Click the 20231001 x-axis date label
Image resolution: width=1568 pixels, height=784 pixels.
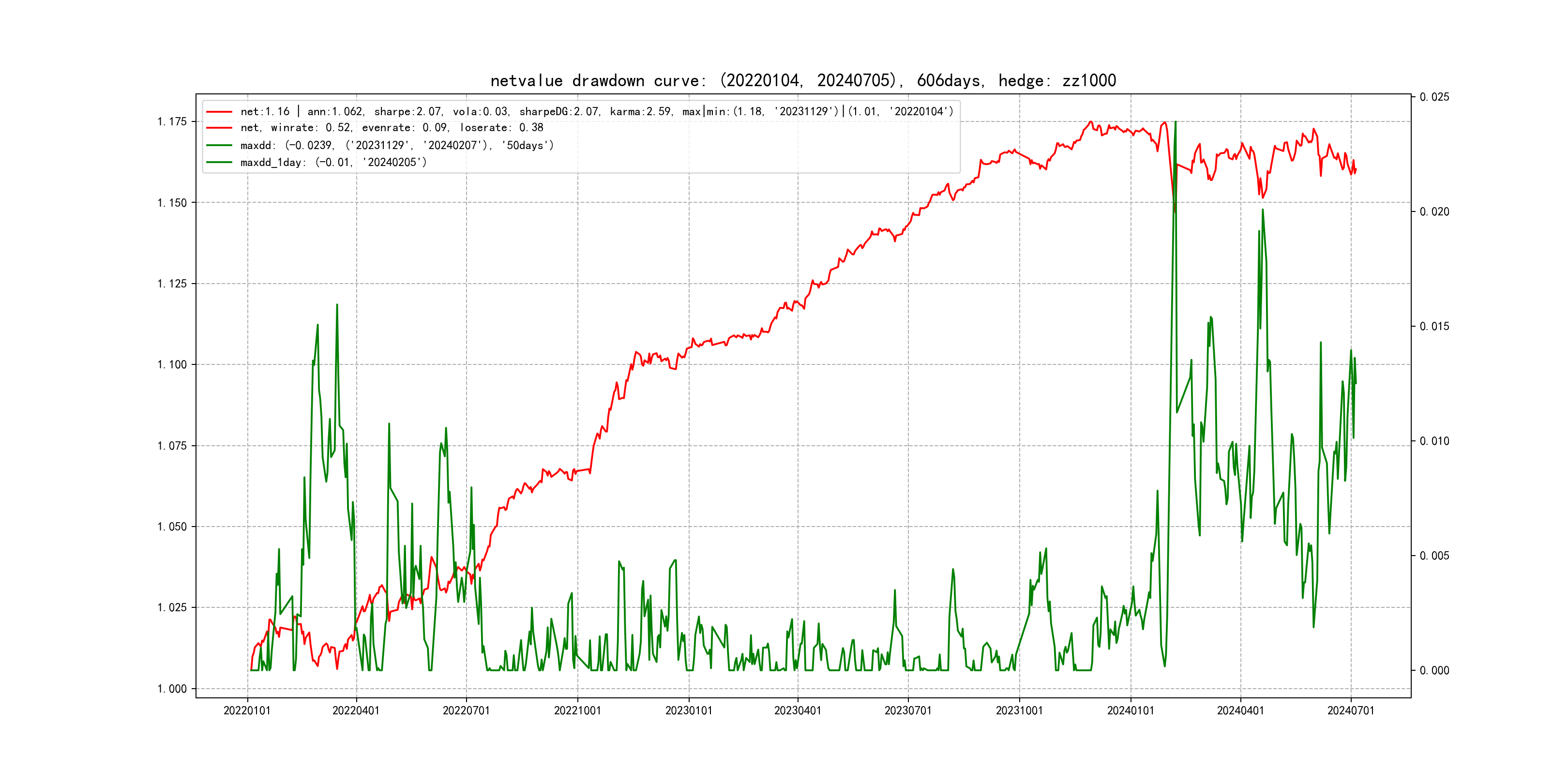pos(1019,710)
